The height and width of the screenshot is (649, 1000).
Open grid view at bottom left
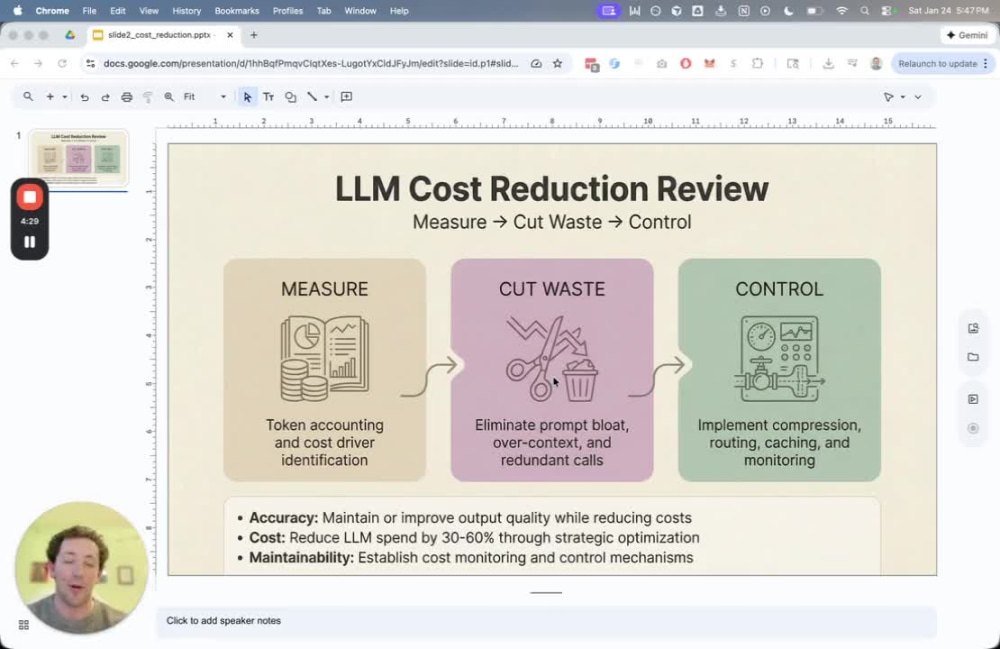tap(24, 625)
